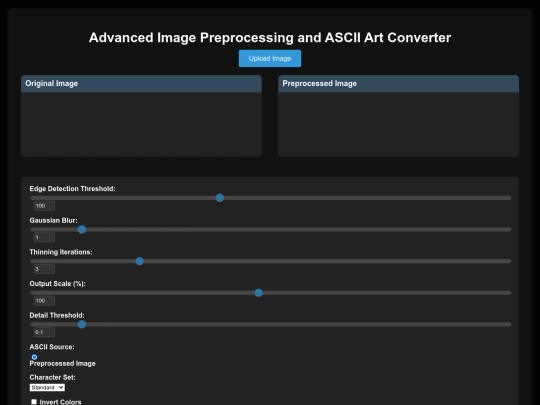Focus the Gaussian Blur number field

click(x=44, y=237)
